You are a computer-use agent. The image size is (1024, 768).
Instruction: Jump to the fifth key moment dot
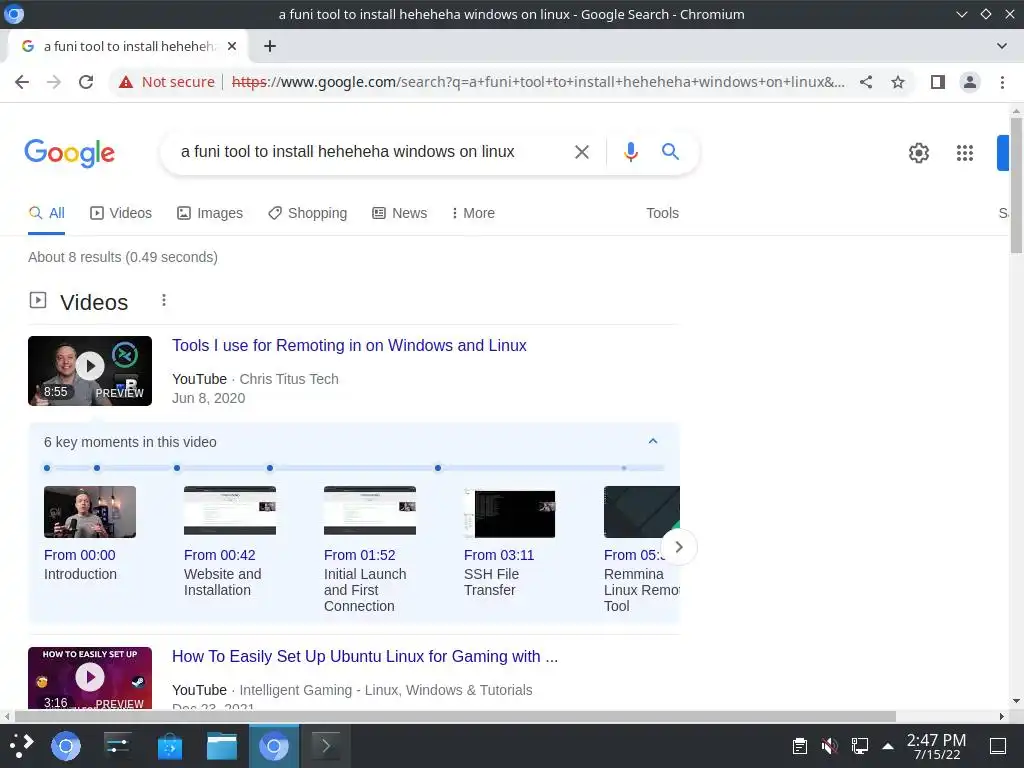[x=438, y=468]
